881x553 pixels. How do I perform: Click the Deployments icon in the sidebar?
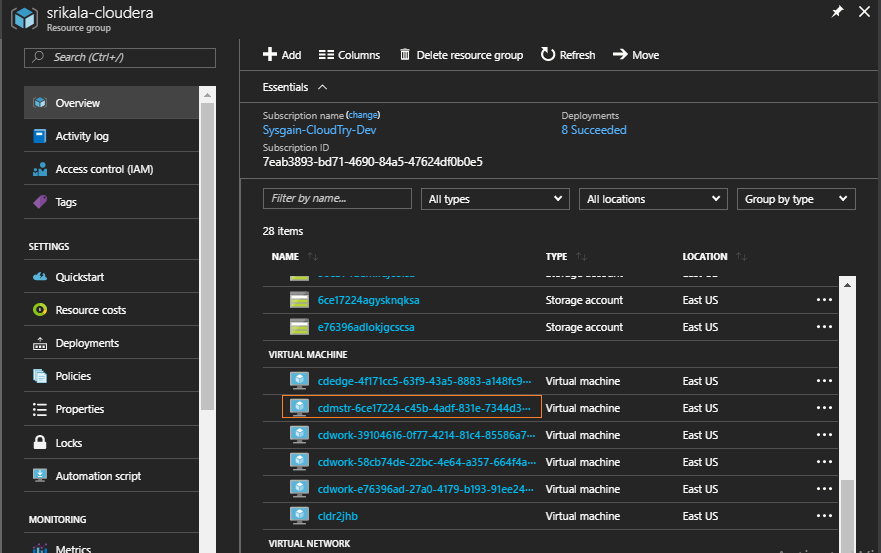(40, 343)
